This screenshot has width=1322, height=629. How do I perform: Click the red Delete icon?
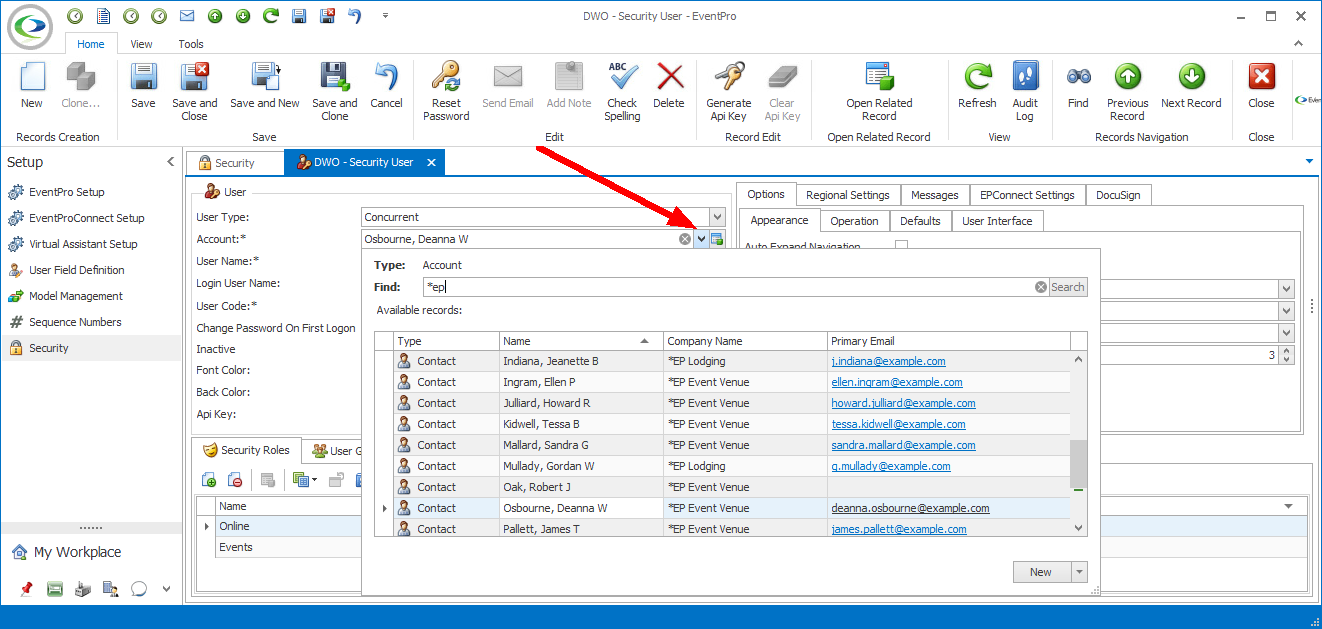coord(669,78)
